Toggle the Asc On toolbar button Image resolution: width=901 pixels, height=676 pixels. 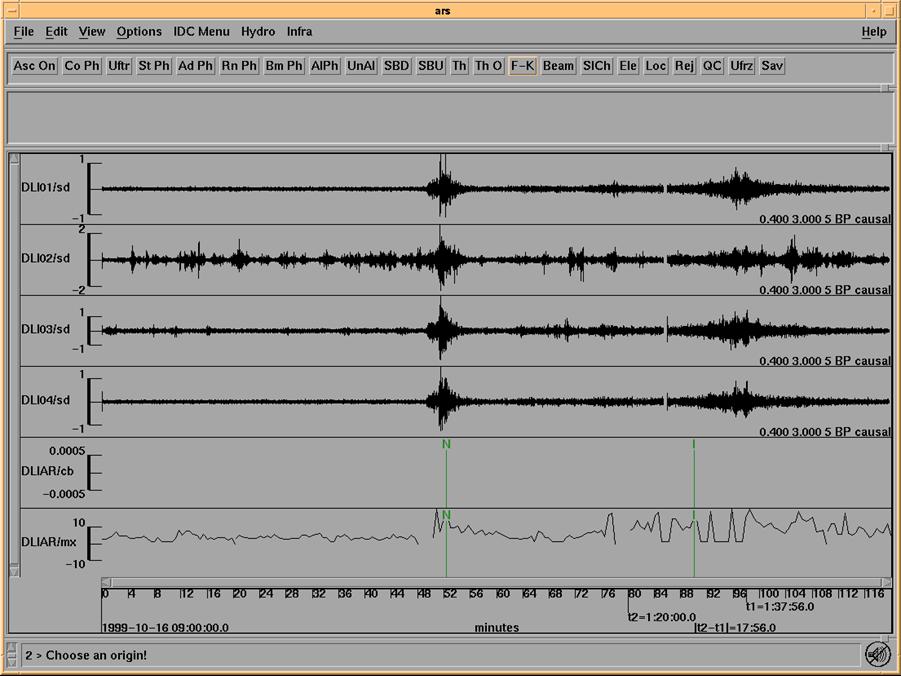(34, 66)
